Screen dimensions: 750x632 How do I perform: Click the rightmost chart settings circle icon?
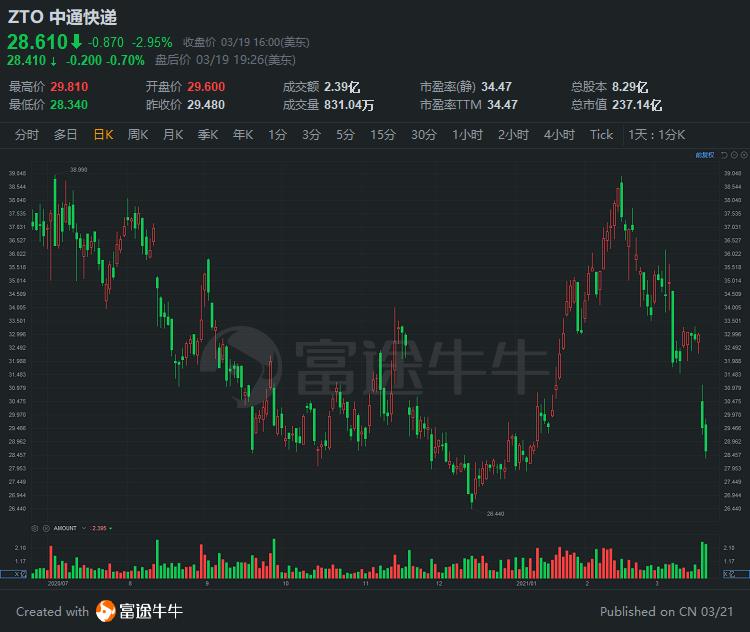point(744,155)
